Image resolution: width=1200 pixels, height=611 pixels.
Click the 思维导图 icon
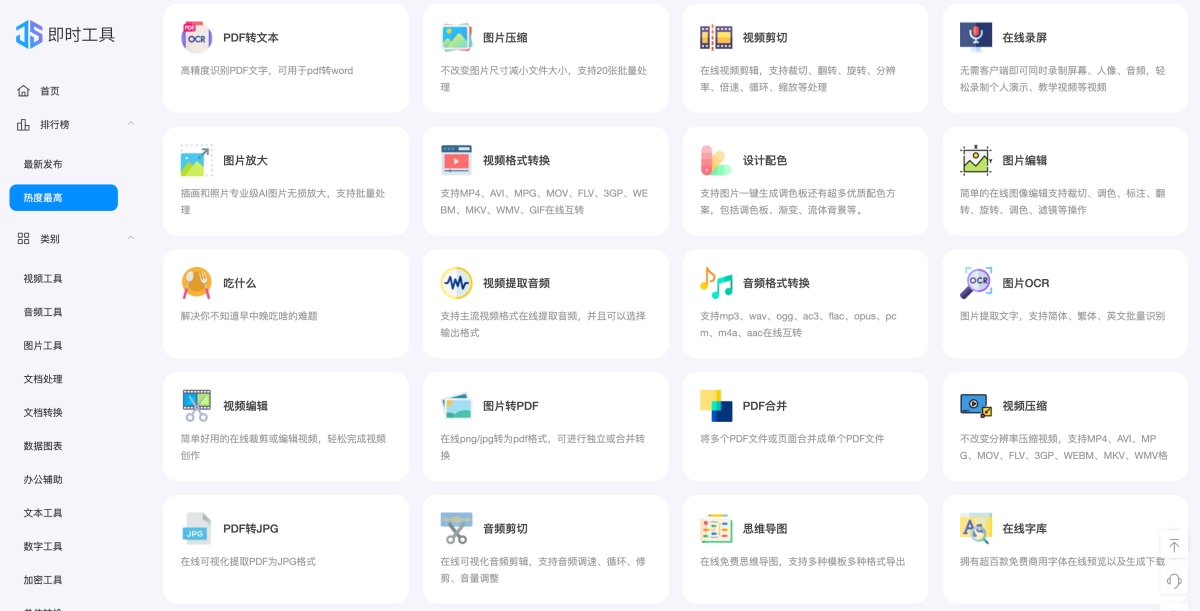[716, 528]
